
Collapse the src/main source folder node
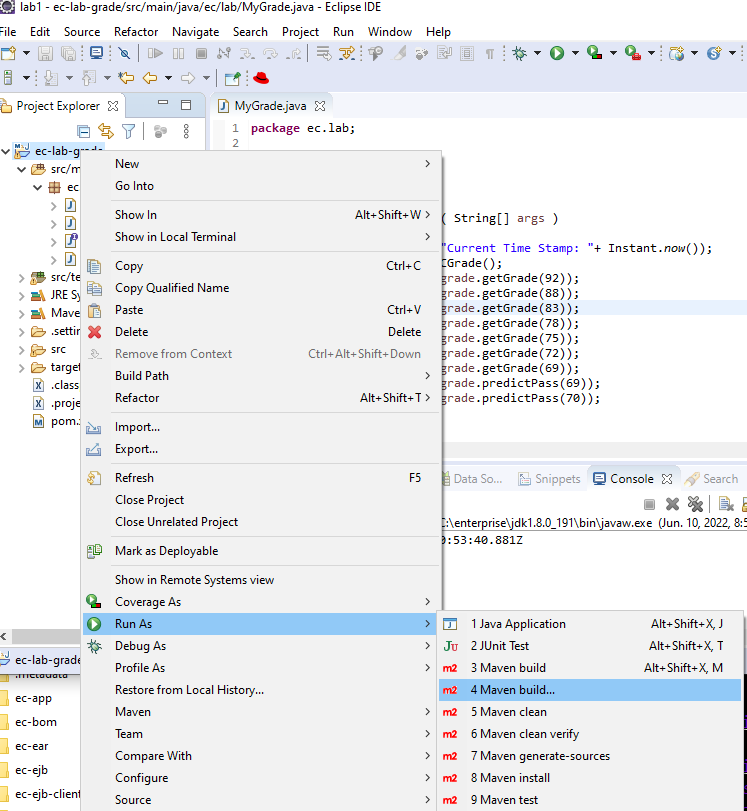[x=22, y=169]
